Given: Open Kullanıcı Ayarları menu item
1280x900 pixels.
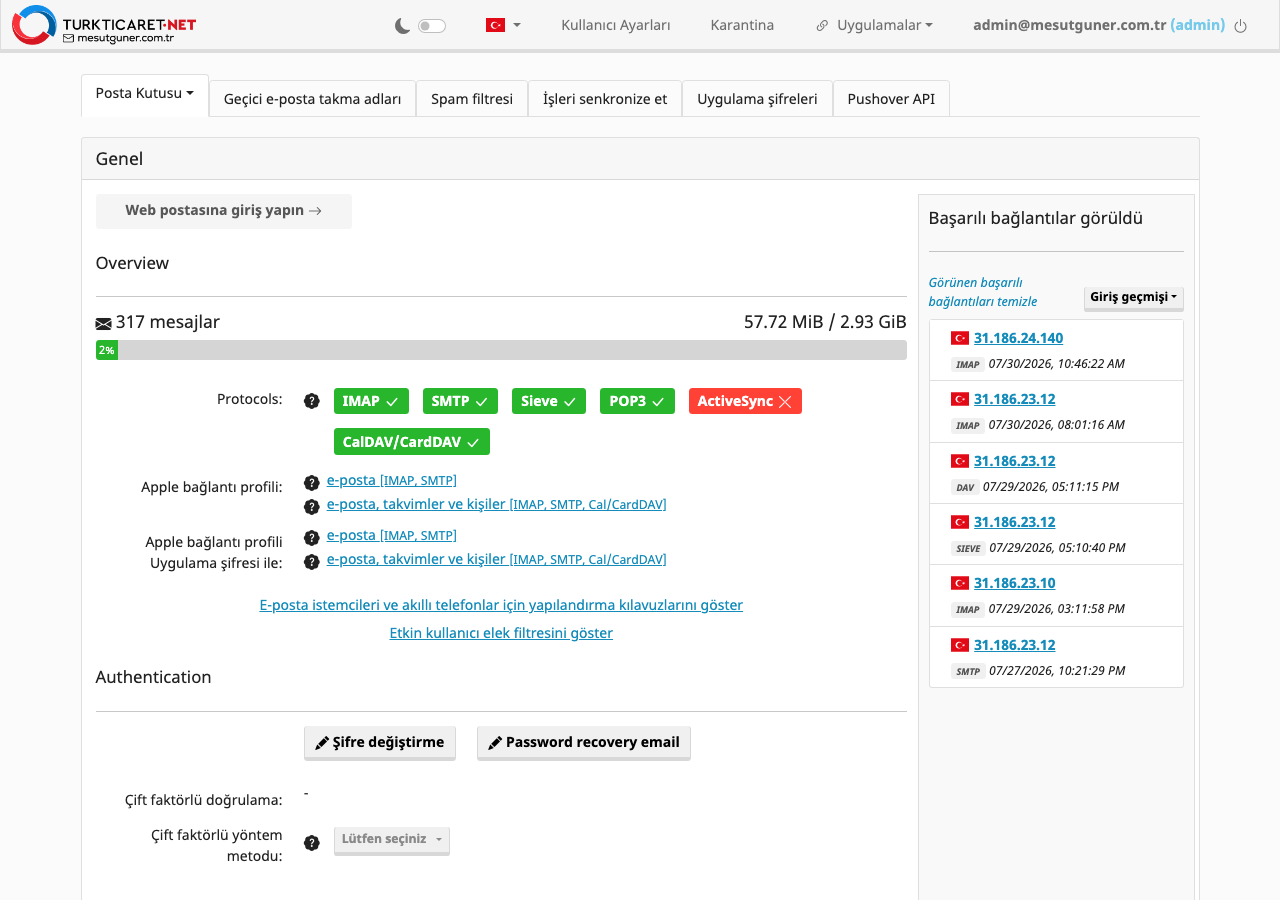Looking at the screenshot, I should click(x=616, y=25).
